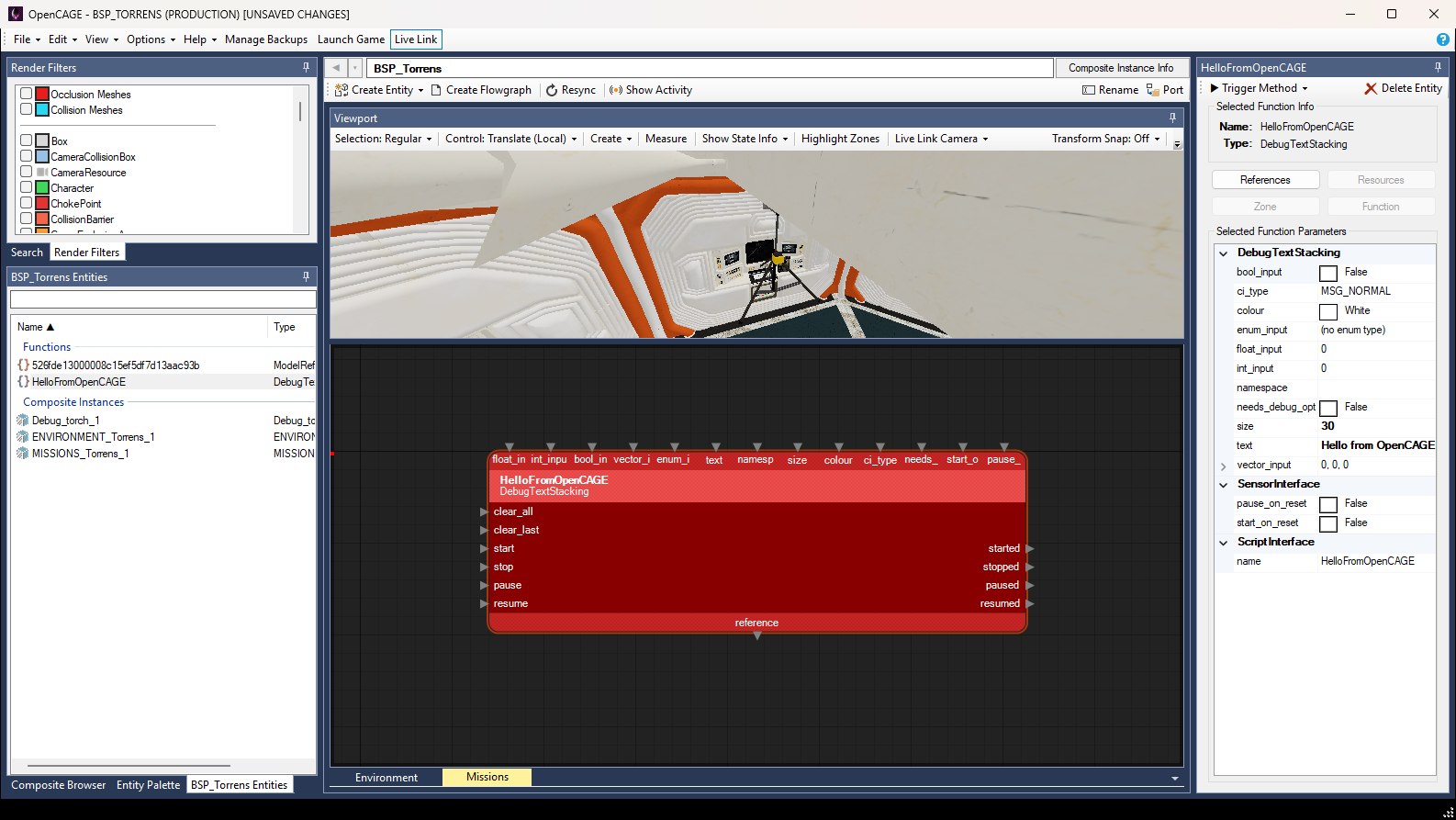Switch to the Environment flowgraph tab
The width and height of the screenshot is (1456, 820).
[x=386, y=778]
